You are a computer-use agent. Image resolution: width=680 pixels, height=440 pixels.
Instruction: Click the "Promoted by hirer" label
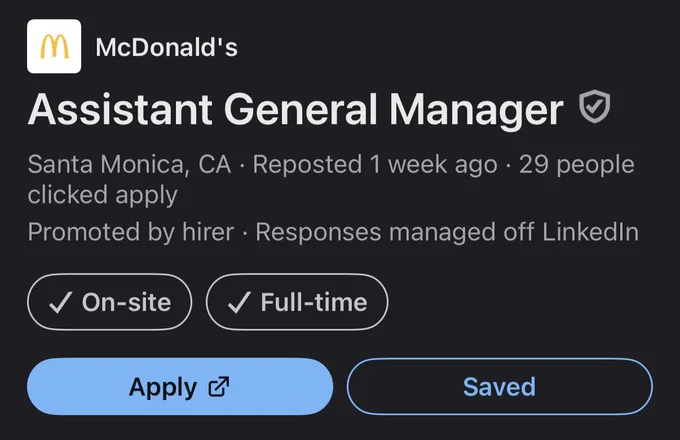131,232
